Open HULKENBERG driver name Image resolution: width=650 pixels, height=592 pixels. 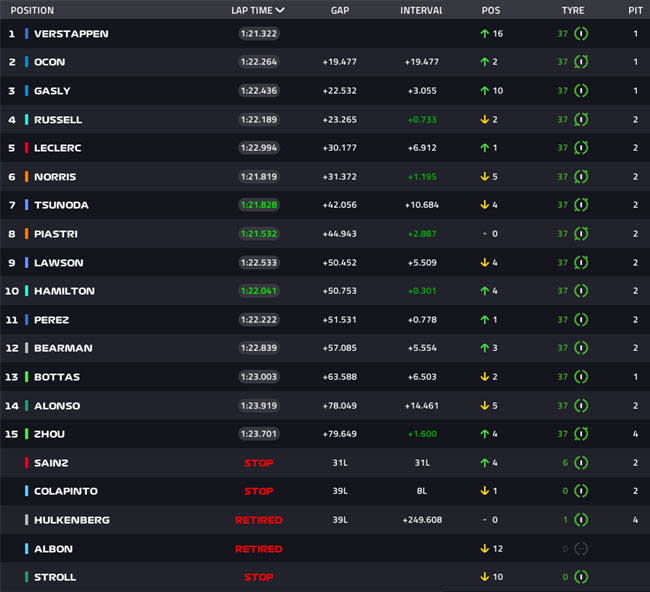point(72,520)
